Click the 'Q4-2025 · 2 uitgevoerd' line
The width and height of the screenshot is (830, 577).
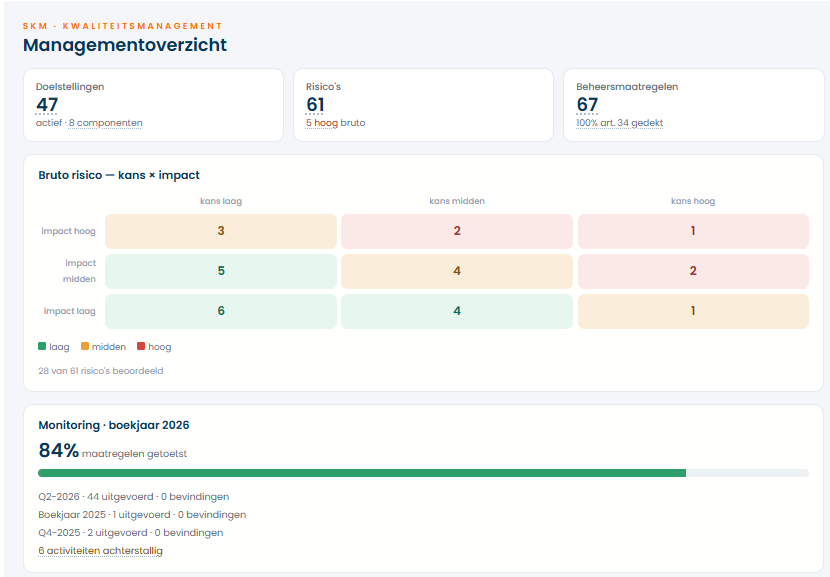(x=130, y=533)
